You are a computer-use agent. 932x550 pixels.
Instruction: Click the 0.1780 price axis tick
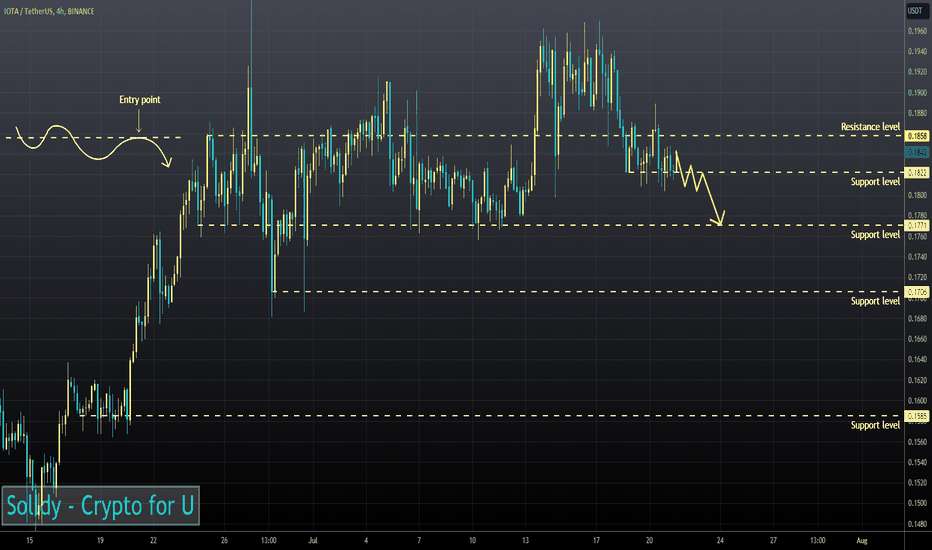pyautogui.click(x=917, y=216)
